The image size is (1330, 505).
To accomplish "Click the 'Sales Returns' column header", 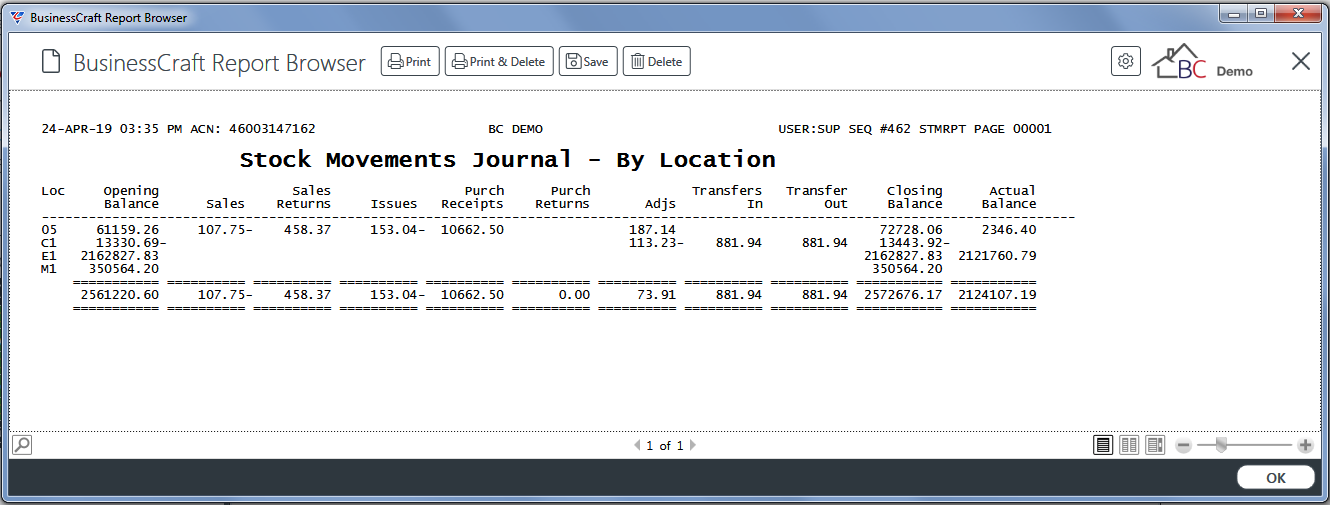I will click(304, 197).
